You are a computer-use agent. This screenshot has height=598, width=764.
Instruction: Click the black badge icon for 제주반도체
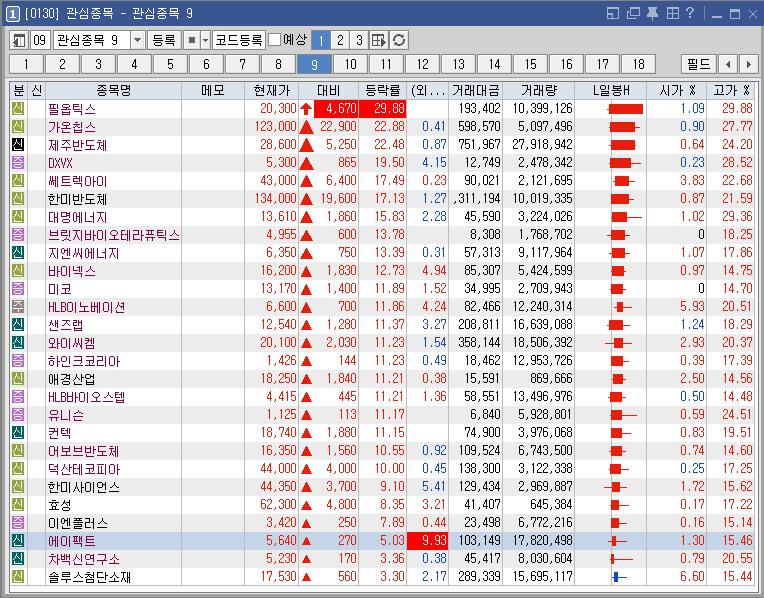point(18,144)
